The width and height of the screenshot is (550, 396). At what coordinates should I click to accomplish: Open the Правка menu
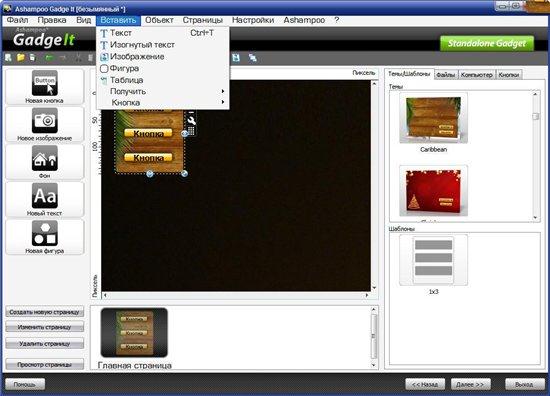point(52,20)
